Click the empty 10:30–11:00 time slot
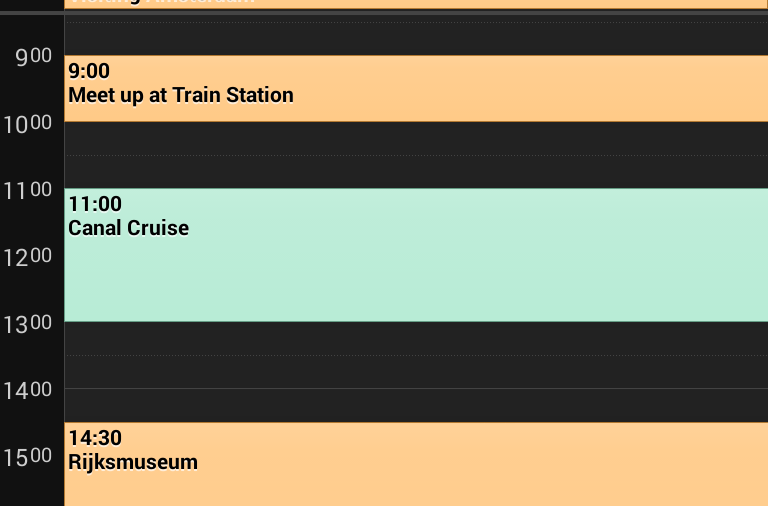 pyautogui.click(x=416, y=172)
